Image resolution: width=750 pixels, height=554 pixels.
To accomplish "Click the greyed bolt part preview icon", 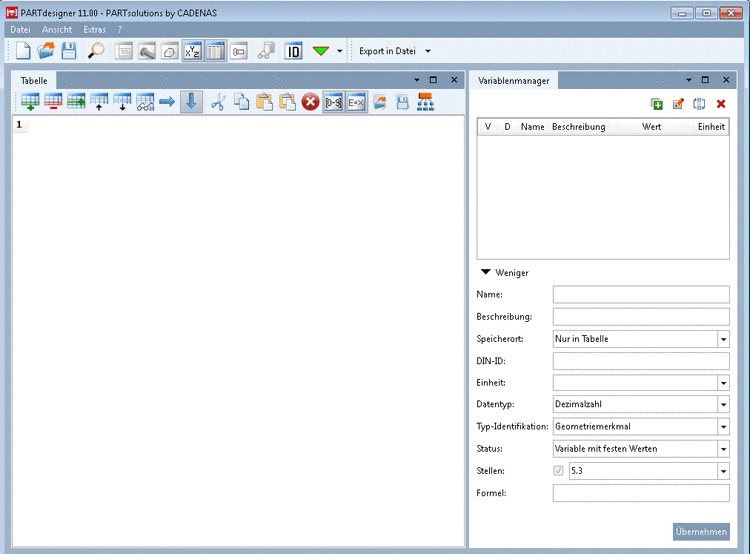I will 146,51.
